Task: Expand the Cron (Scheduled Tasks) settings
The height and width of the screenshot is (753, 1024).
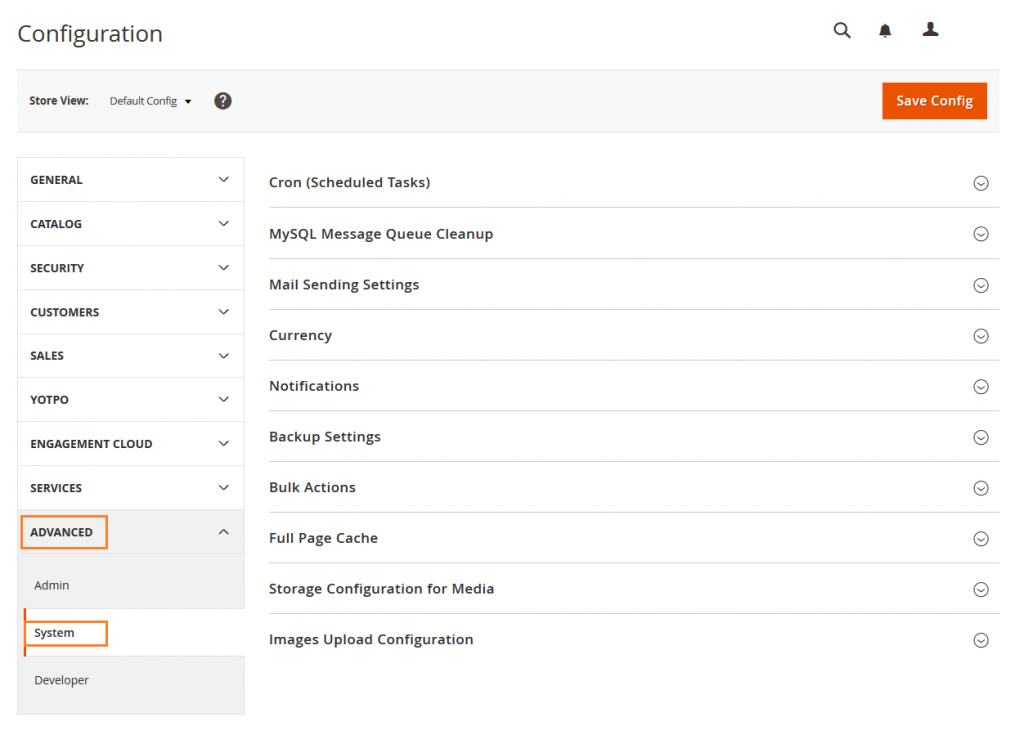Action: (981, 183)
